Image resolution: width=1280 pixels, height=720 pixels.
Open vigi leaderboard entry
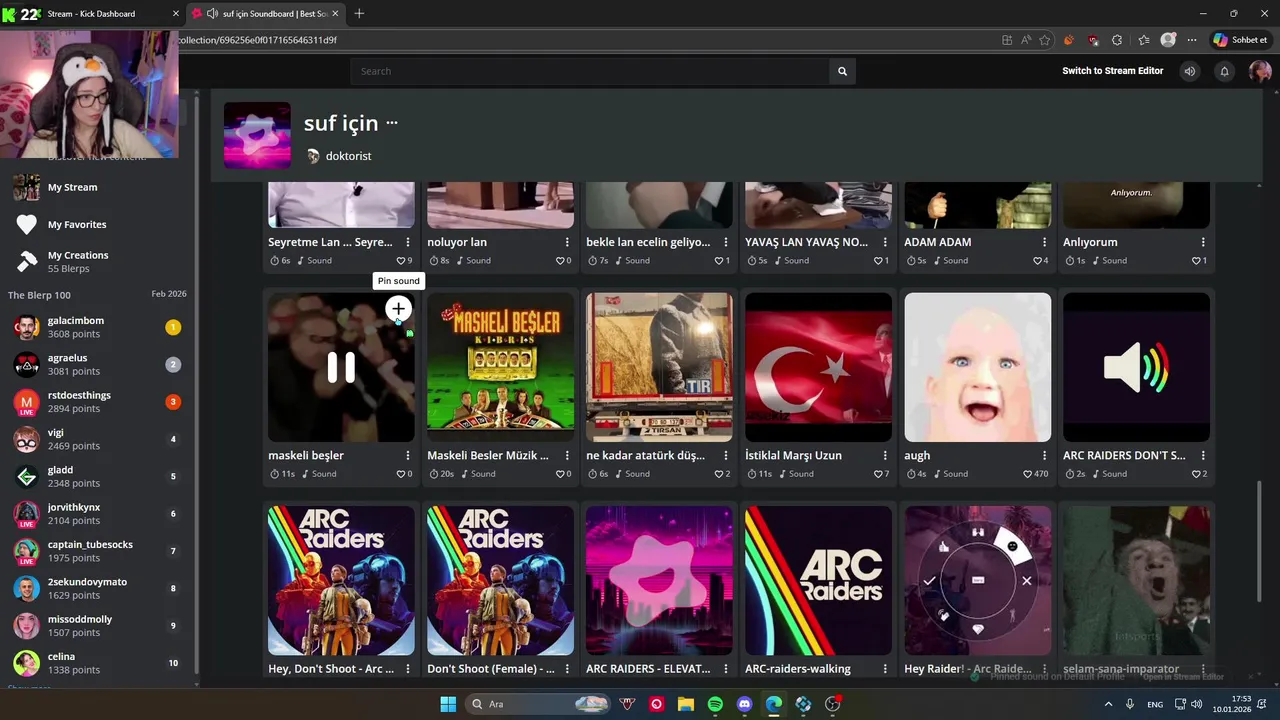tap(98, 439)
